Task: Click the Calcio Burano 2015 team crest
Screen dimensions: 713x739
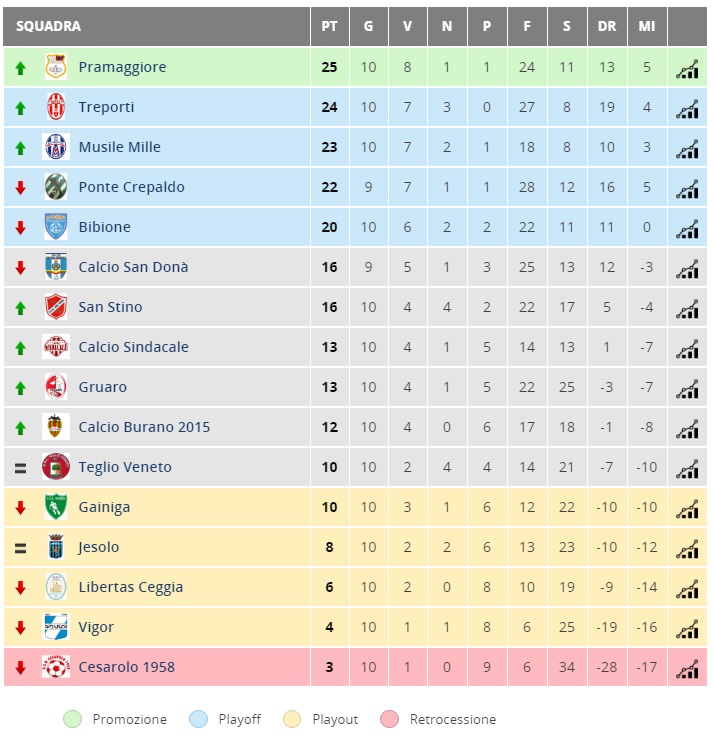Action: point(56,427)
